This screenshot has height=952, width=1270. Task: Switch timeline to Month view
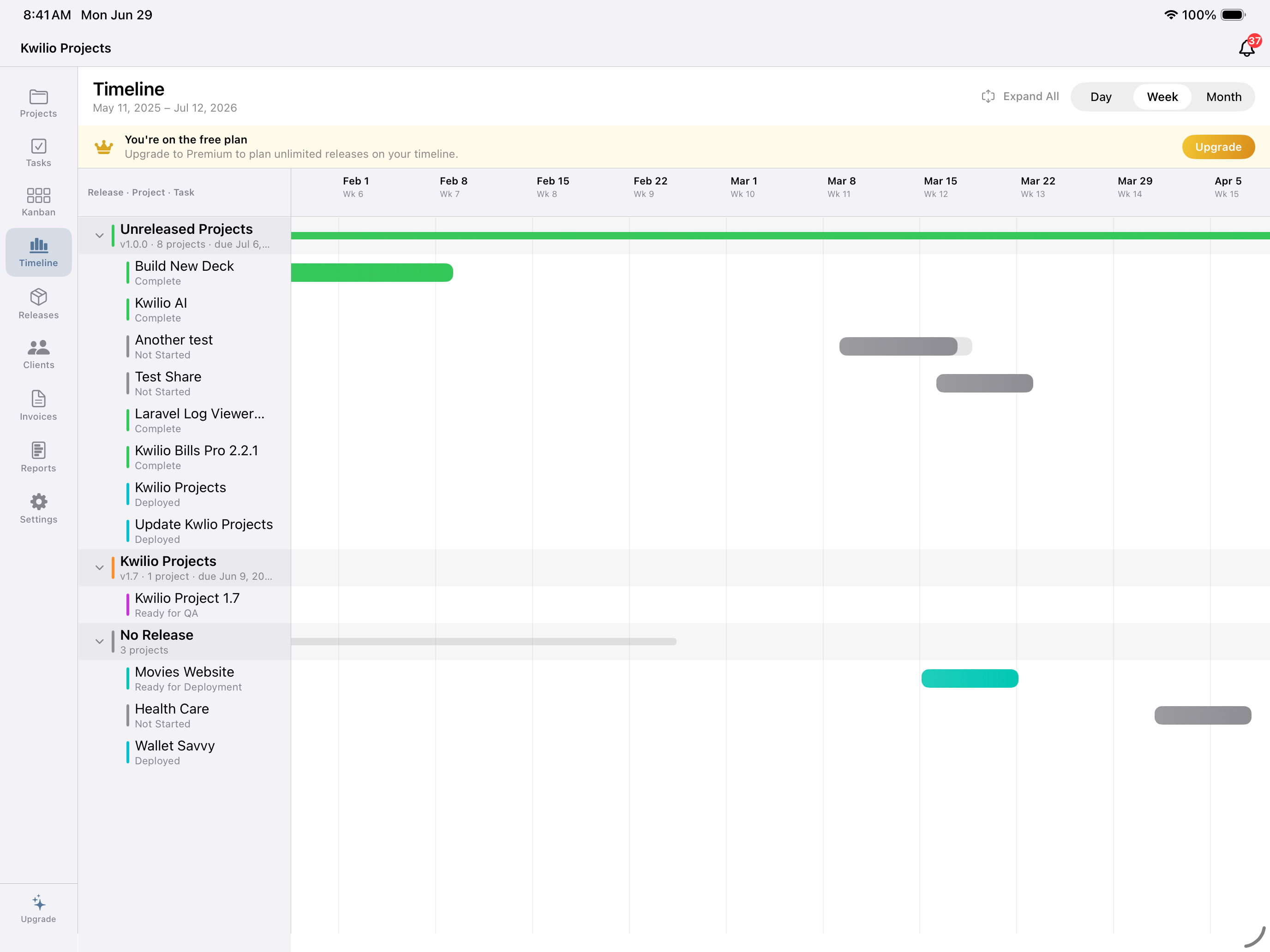[x=1223, y=96]
